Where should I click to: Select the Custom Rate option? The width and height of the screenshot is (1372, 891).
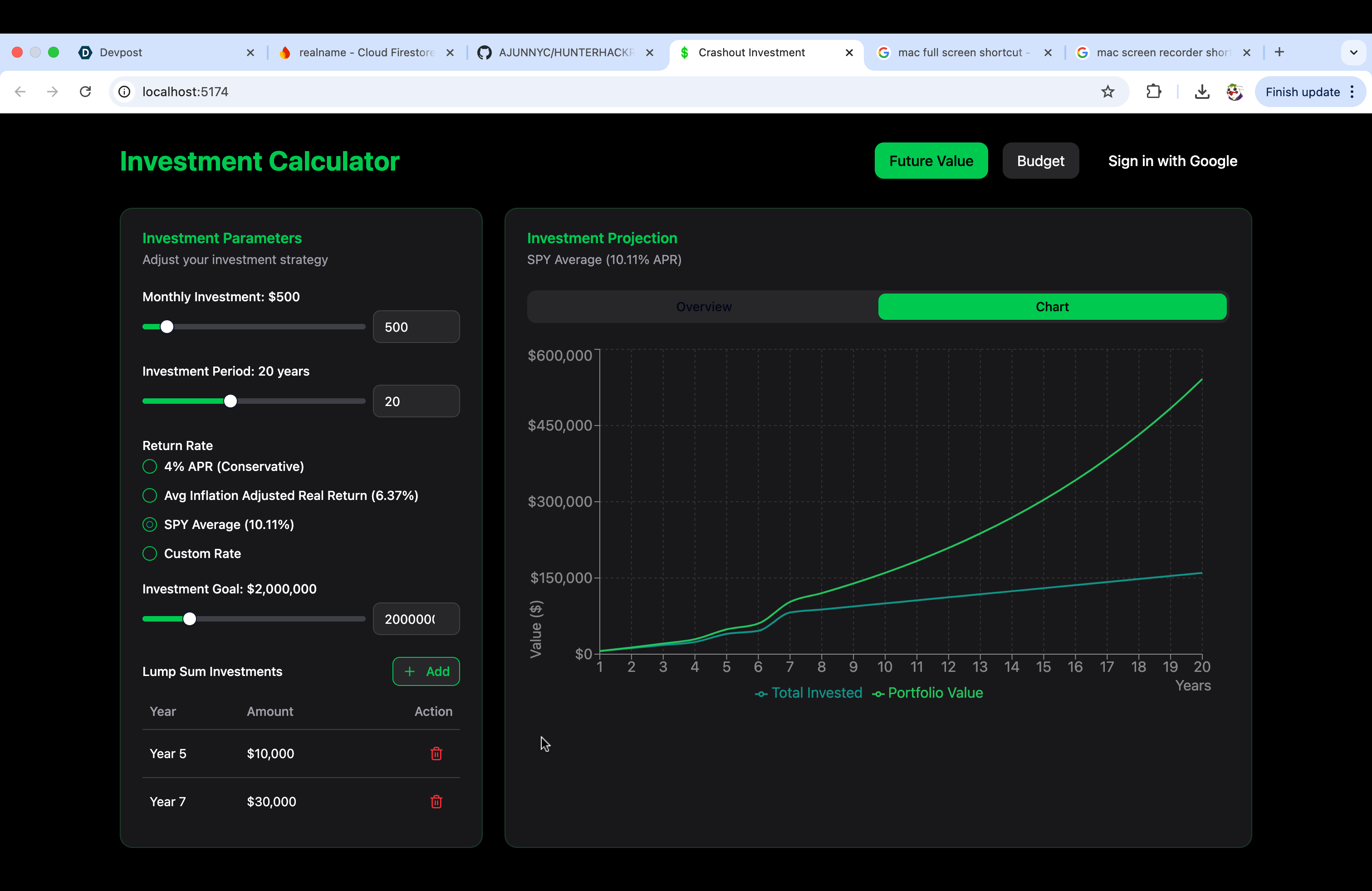point(149,553)
